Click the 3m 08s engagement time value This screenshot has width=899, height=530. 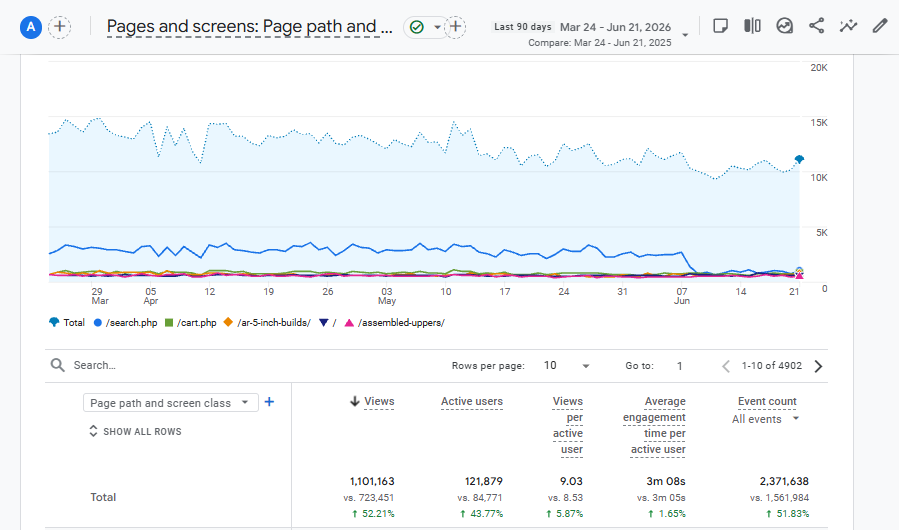(666, 481)
